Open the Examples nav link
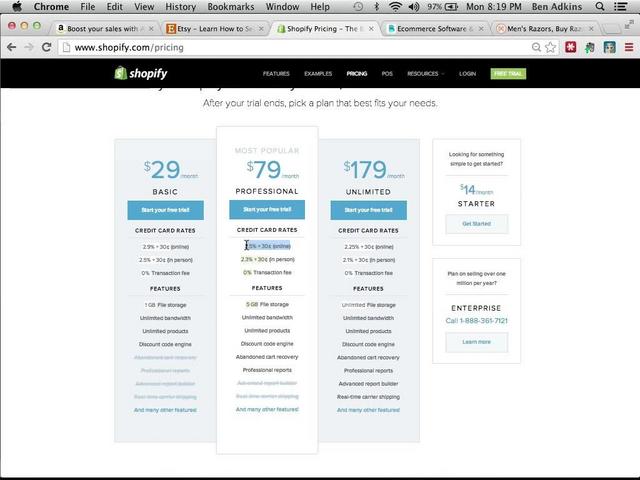 pos(318,74)
